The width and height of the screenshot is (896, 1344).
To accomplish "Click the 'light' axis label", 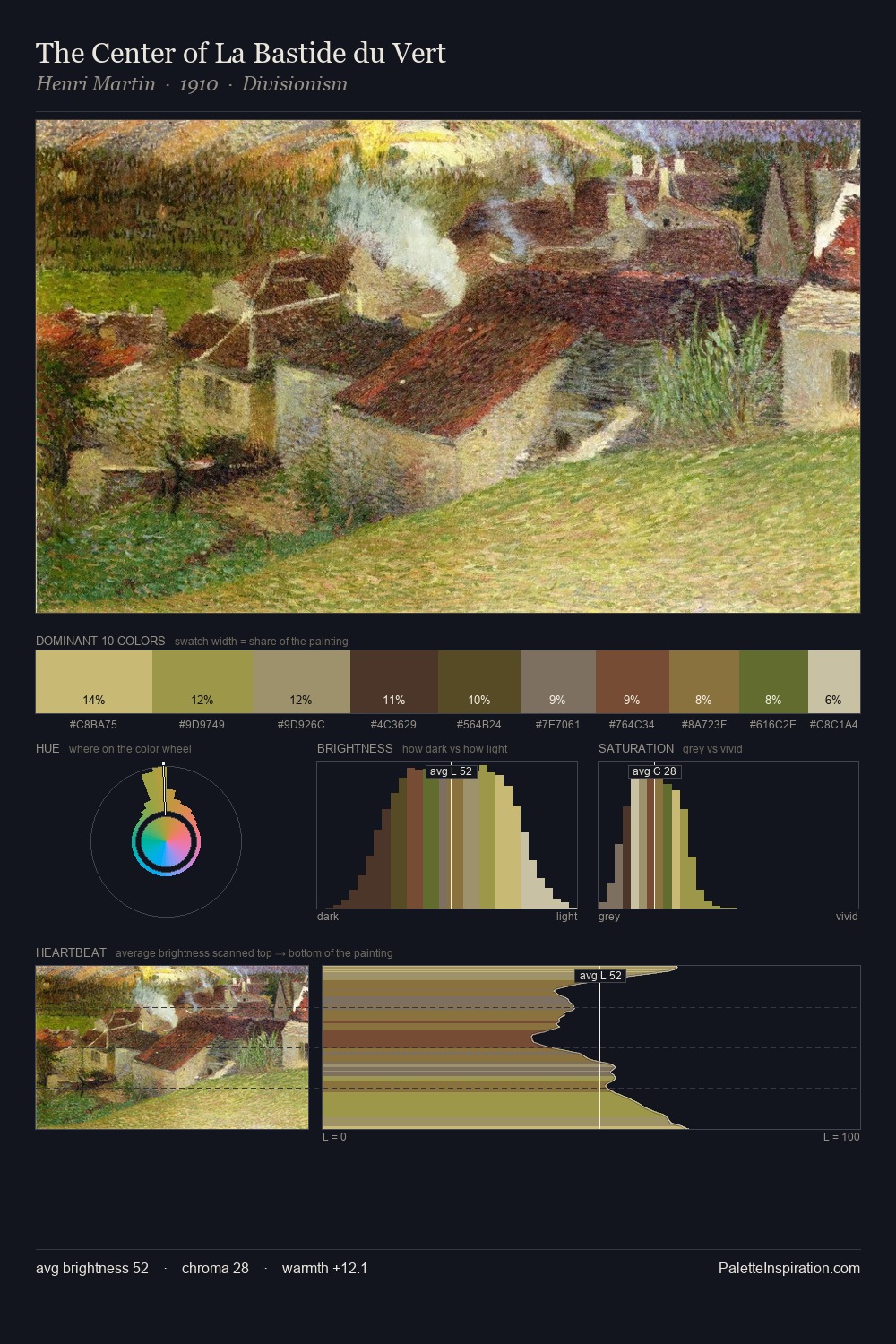I will coord(566,917).
